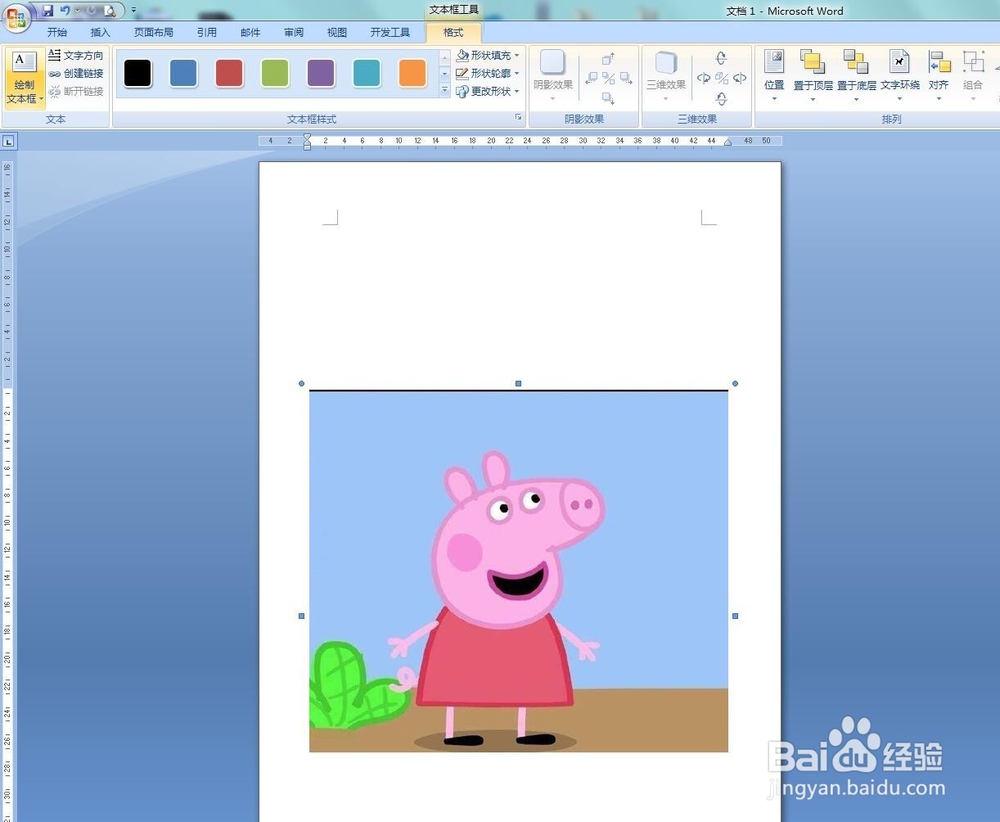The height and width of the screenshot is (822, 1000).
Task: Choose the green text box style swatch
Action: 275,73
